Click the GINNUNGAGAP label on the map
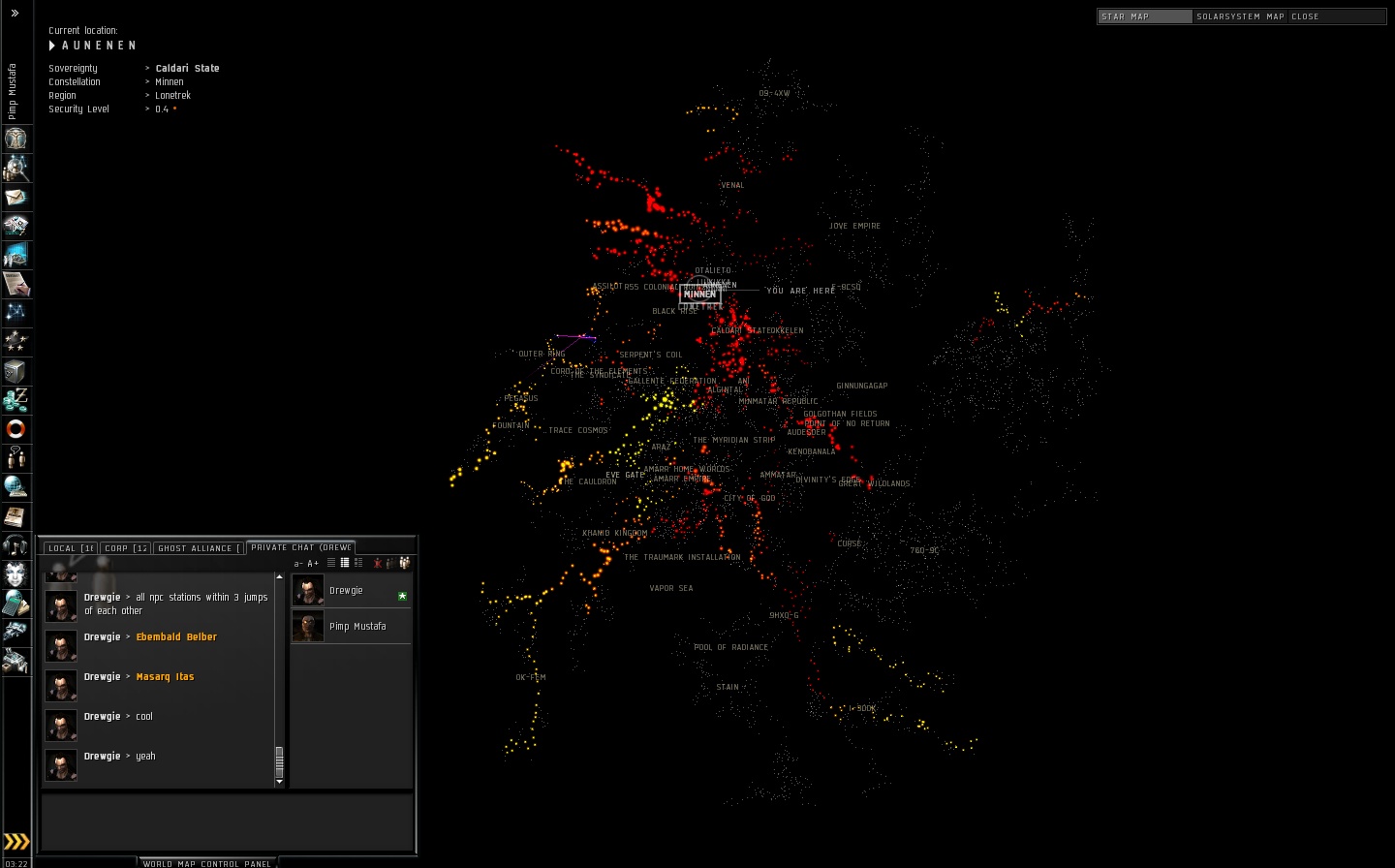The width and height of the screenshot is (1395, 868). [862, 386]
